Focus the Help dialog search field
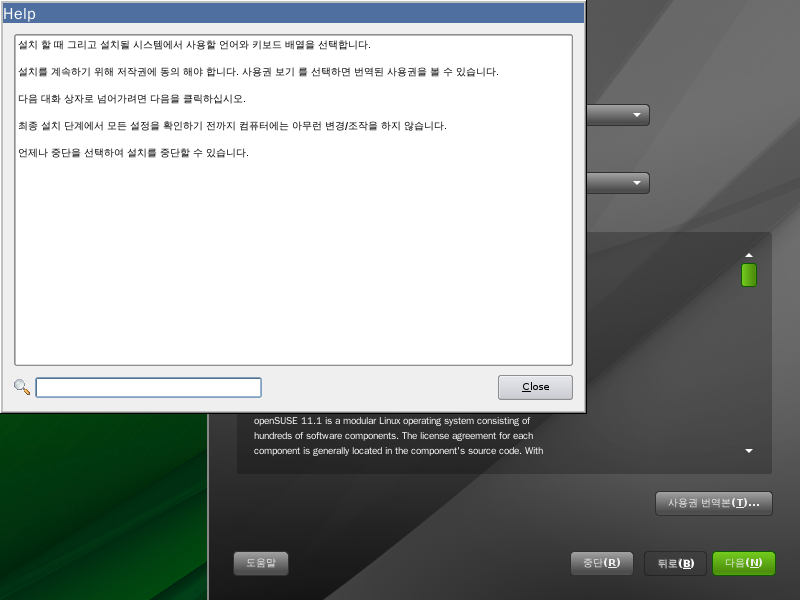Image resolution: width=800 pixels, height=600 pixels. click(148, 387)
